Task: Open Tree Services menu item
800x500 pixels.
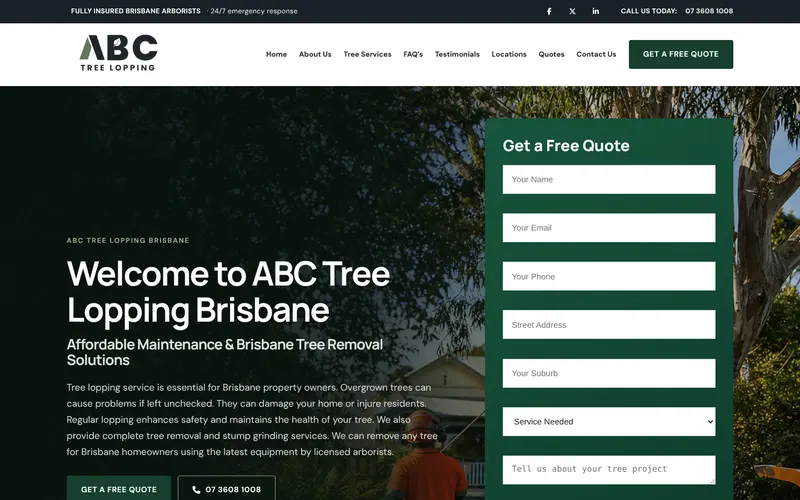Action: tap(367, 54)
